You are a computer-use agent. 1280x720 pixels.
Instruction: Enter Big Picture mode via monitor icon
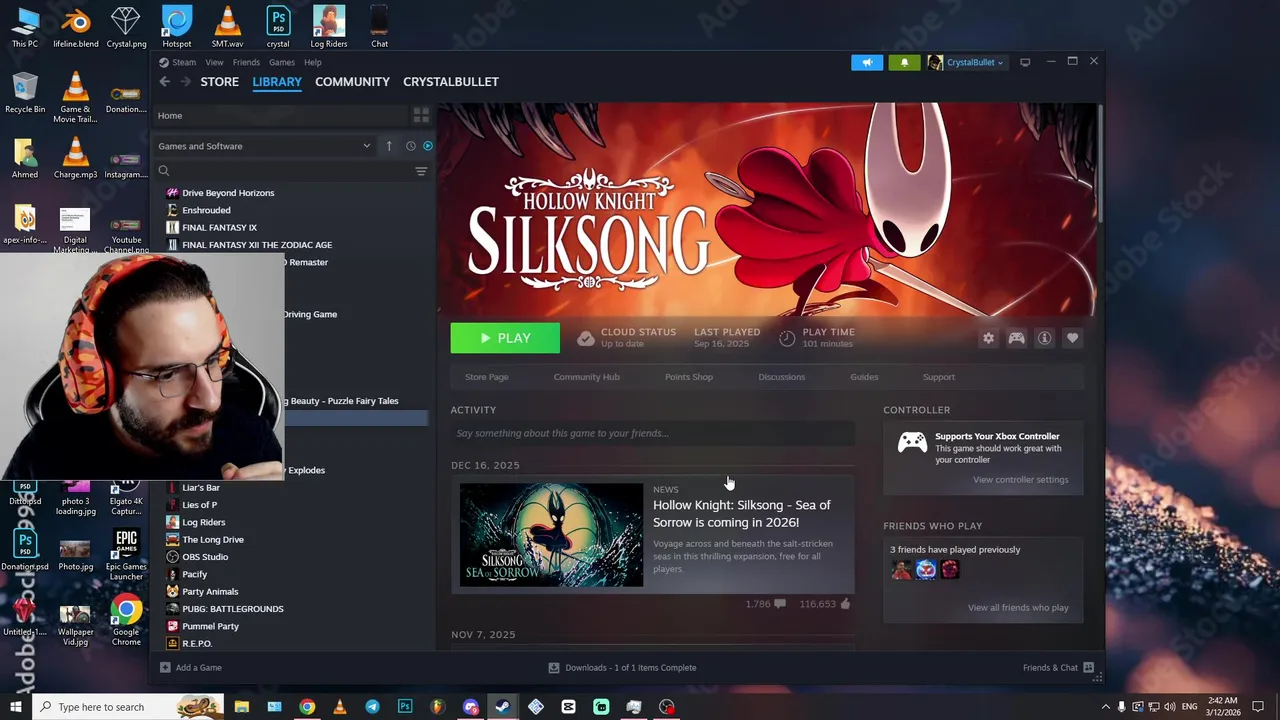tap(1025, 62)
